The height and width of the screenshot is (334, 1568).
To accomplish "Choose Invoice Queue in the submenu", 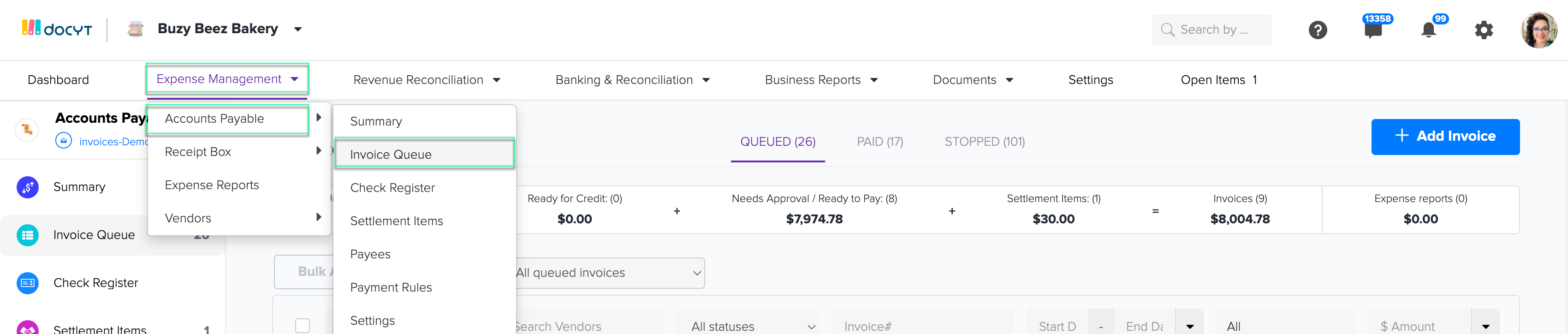I will point(424,154).
